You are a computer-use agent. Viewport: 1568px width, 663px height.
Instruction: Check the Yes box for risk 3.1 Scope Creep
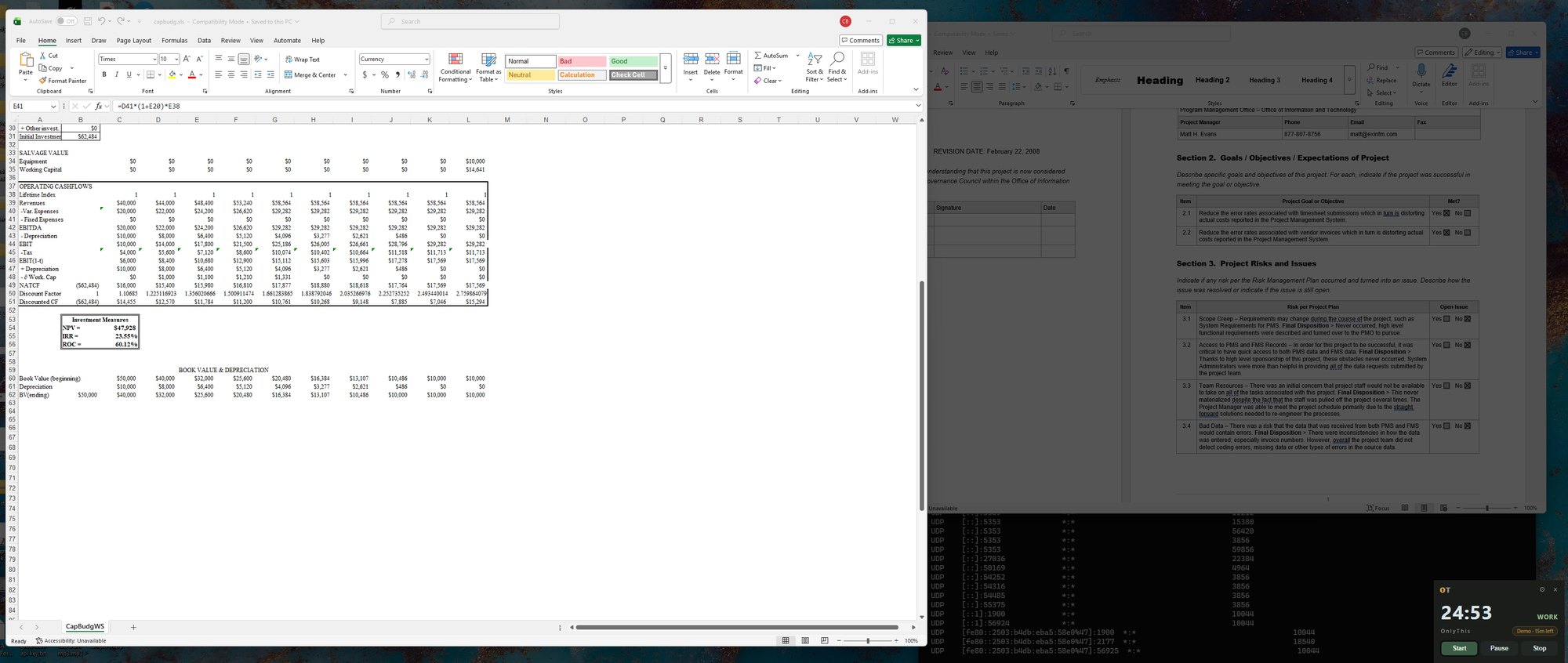(x=1446, y=319)
